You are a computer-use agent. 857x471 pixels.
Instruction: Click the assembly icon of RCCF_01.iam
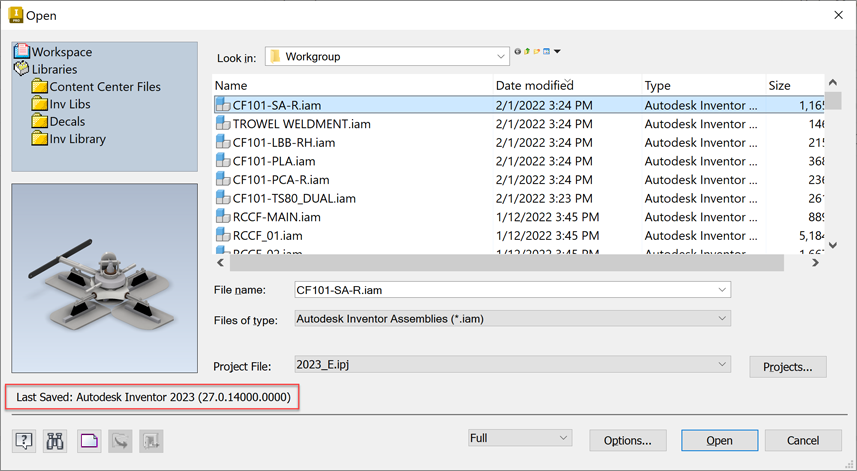coord(223,235)
